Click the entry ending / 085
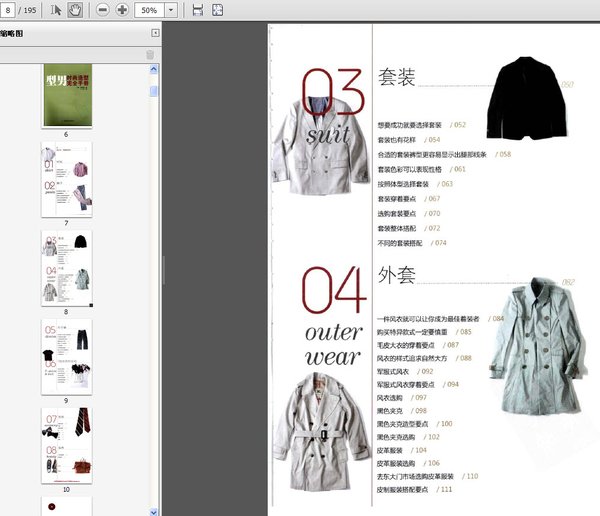The height and width of the screenshot is (516, 600). (x=424, y=332)
